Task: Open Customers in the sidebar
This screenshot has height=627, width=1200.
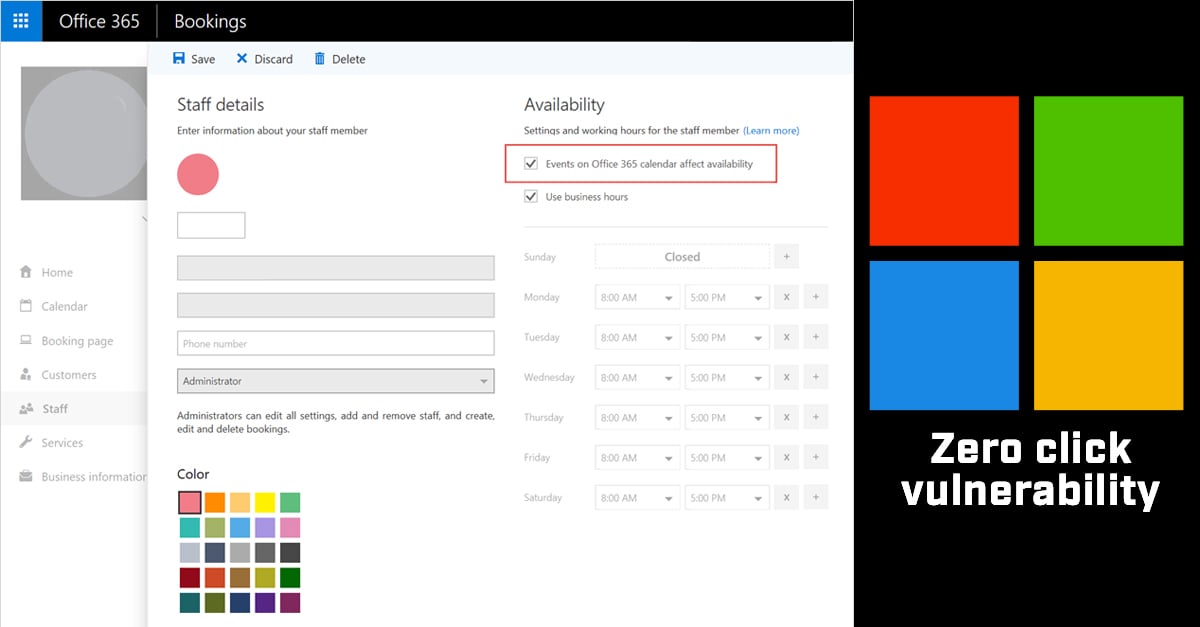Action: pyautogui.click(x=69, y=375)
